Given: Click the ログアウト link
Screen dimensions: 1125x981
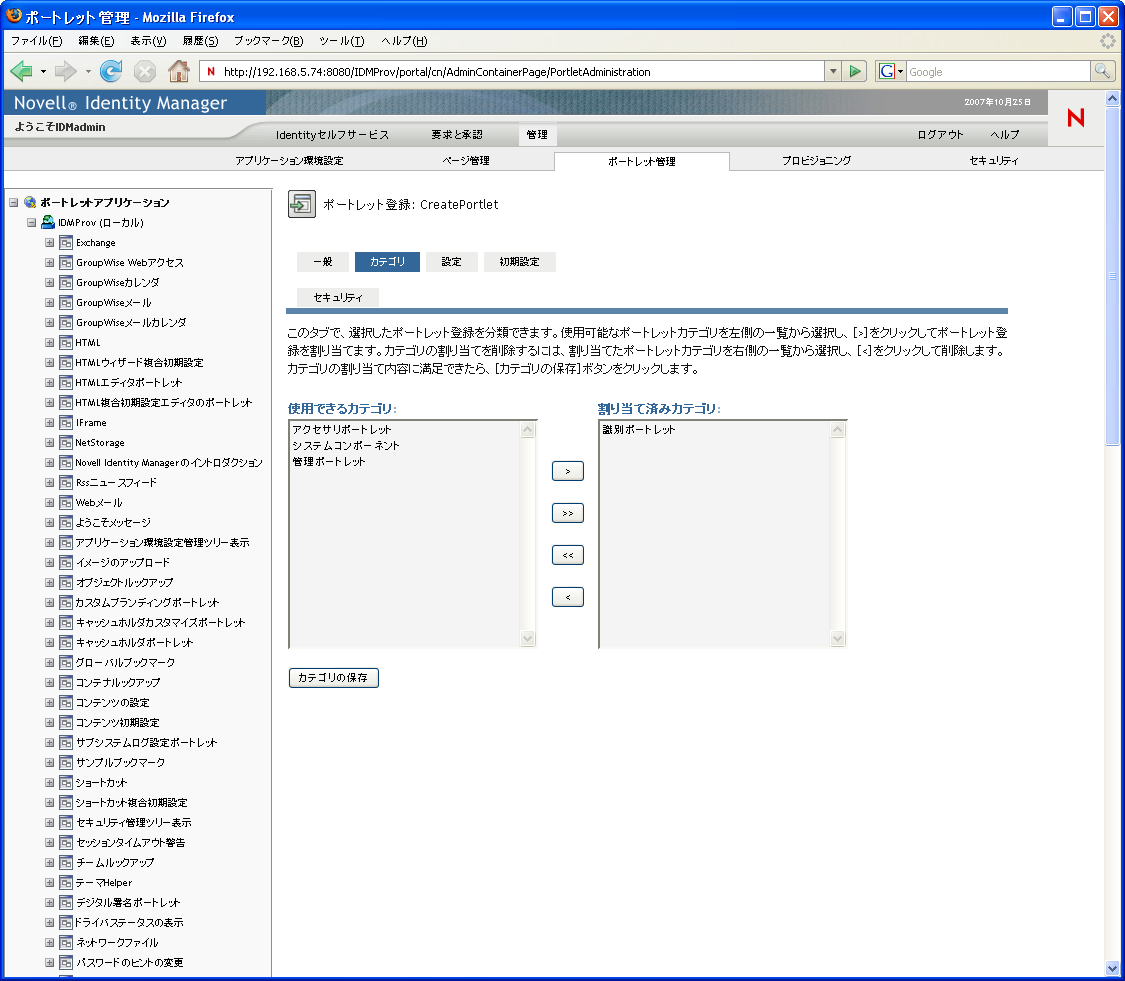Looking at the screenshot, I should (x=940, y=135).
